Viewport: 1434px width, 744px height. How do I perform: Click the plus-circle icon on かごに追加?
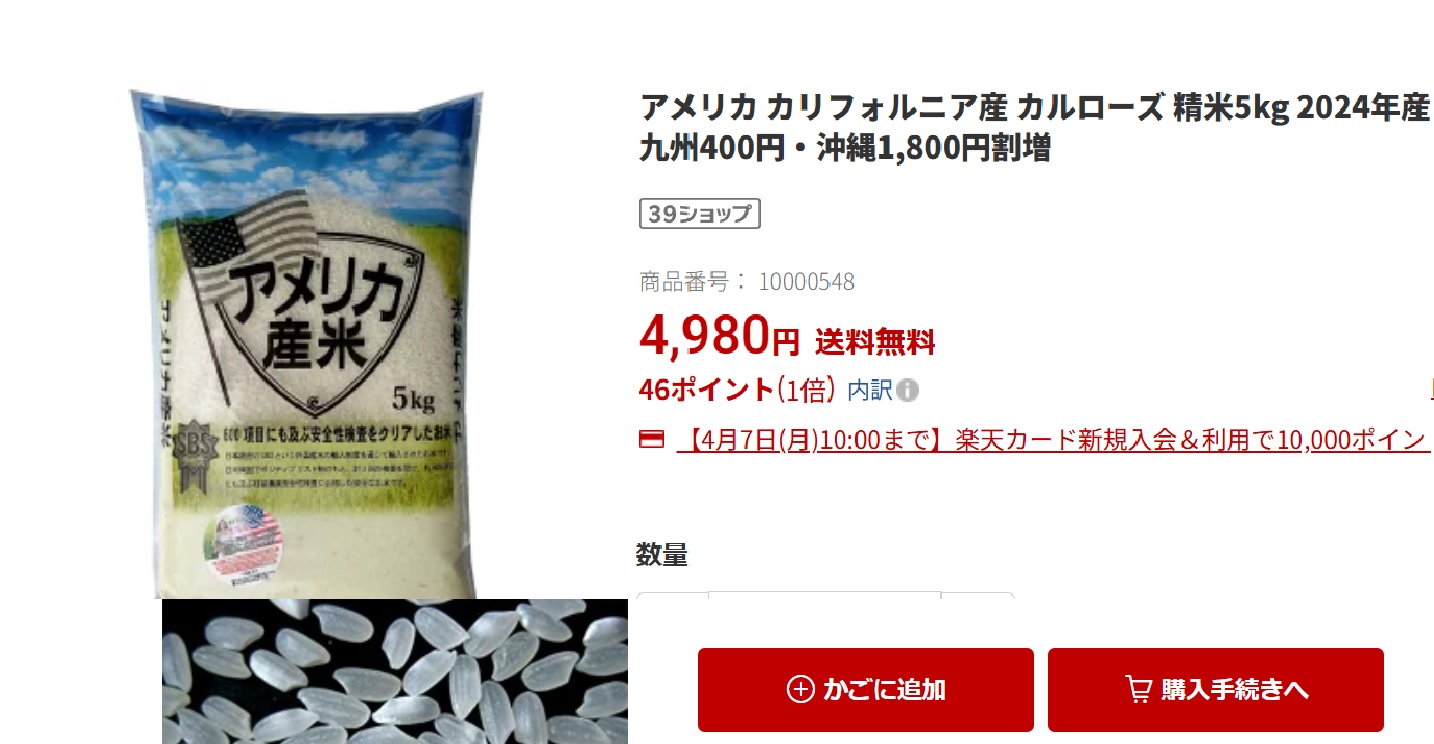(x=800, y=690)
